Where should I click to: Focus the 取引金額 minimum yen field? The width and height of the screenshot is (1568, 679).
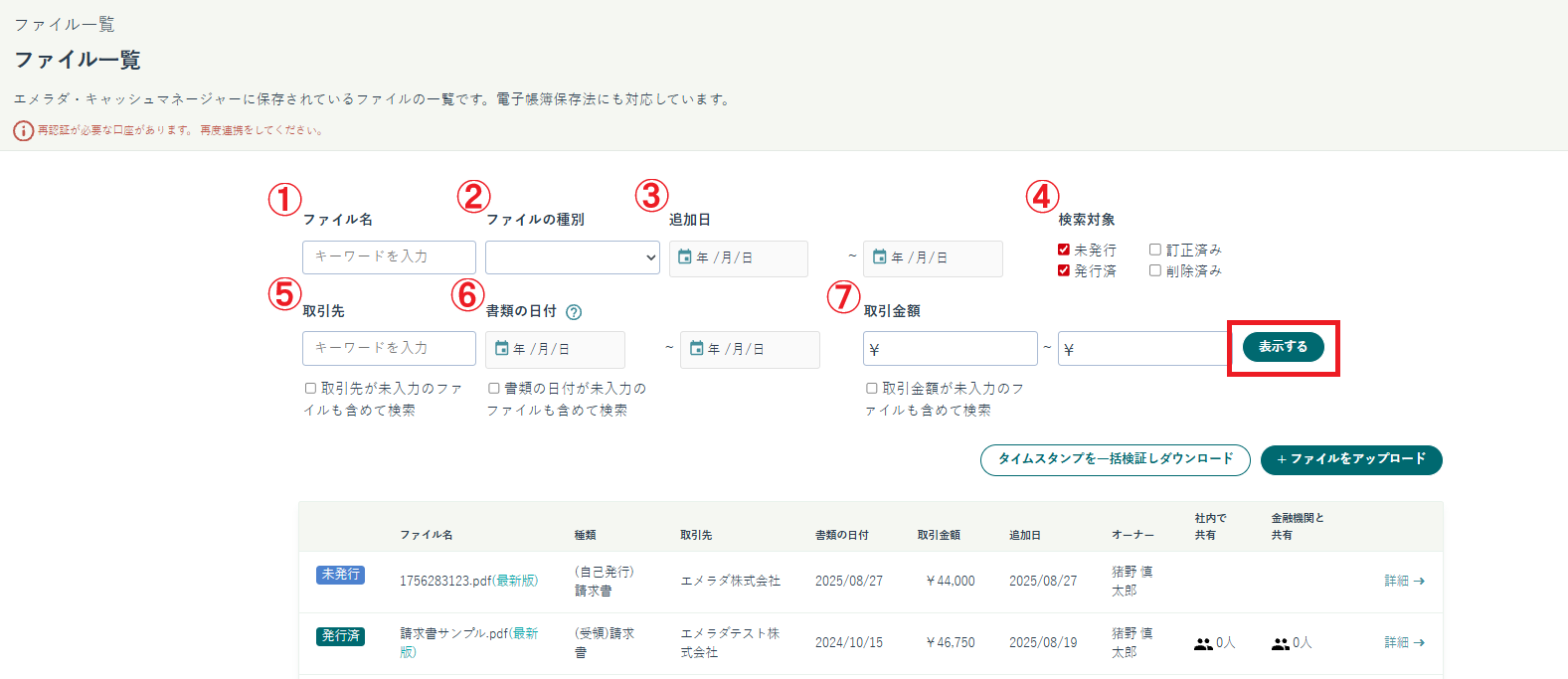[951, 349]
